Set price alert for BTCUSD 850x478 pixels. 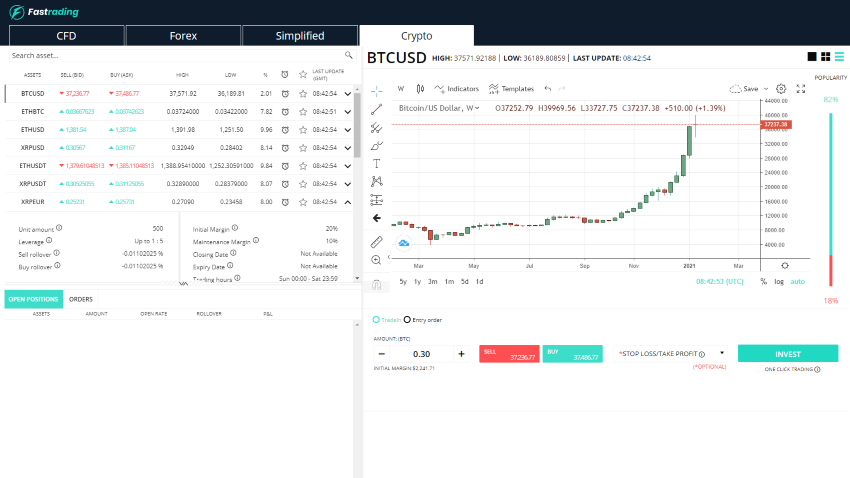[x=285, y=94]
